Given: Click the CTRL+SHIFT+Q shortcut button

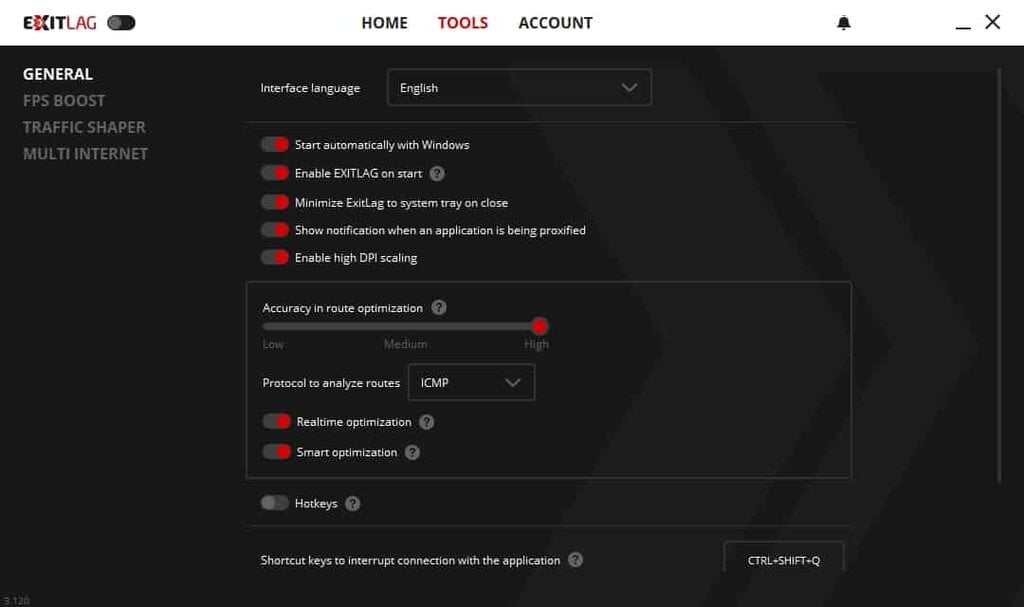Looking at the screenshot, I should [x=784, y=559].
